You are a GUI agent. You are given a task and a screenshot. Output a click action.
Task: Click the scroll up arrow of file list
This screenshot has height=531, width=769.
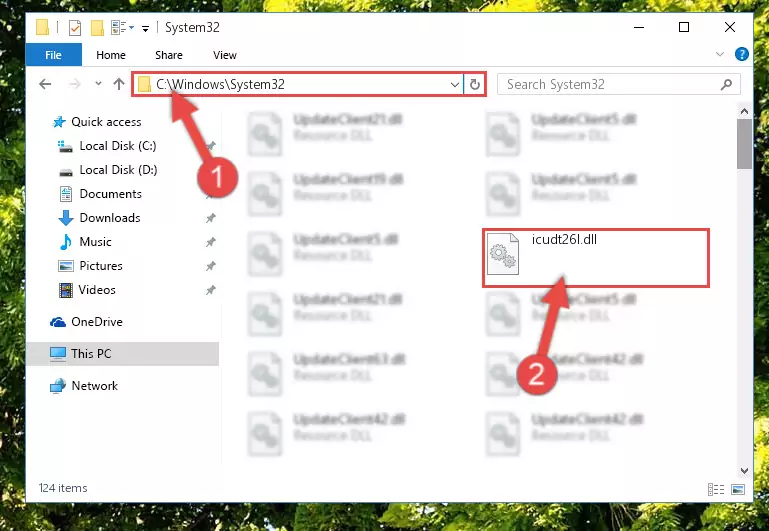click(x=744, y=111)
